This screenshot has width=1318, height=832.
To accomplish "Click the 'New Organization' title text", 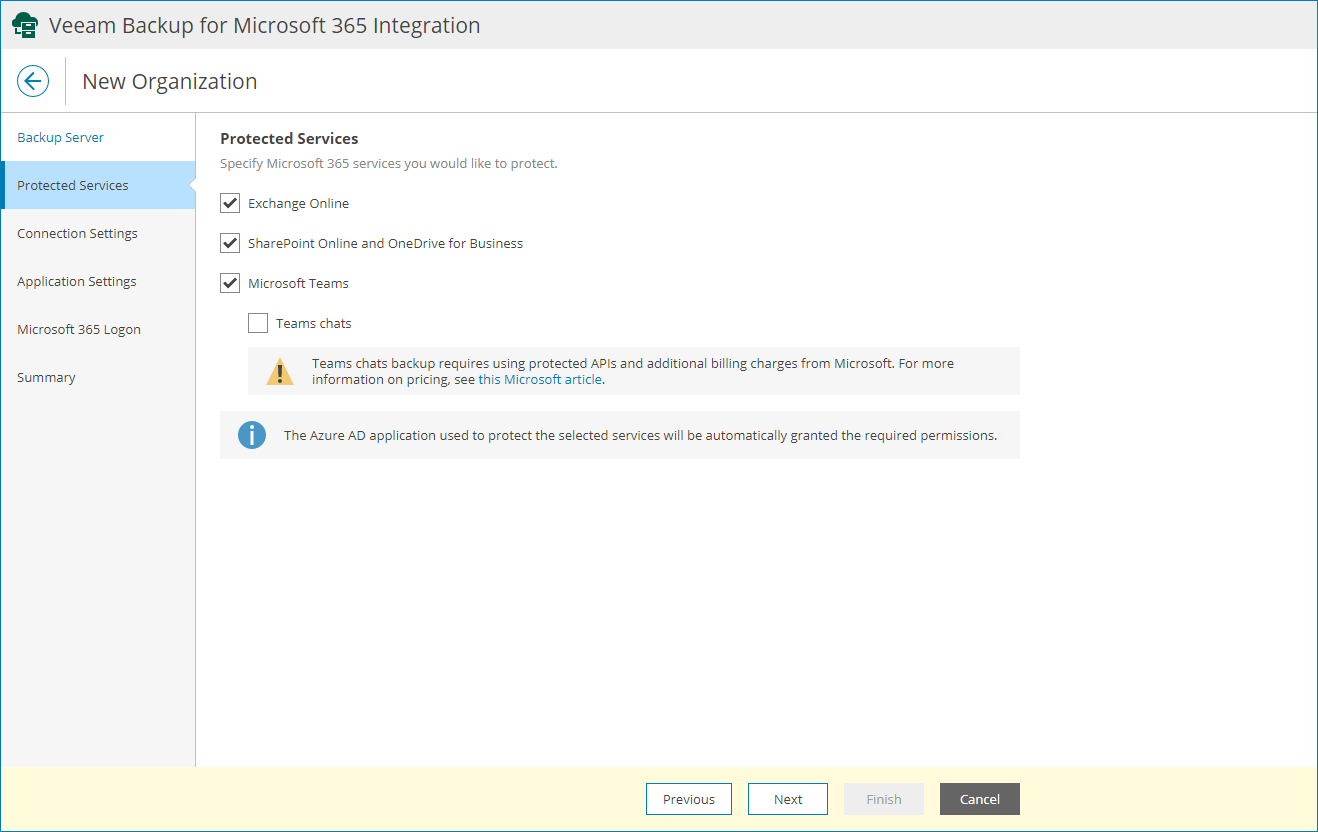I will tap(170, 81).
